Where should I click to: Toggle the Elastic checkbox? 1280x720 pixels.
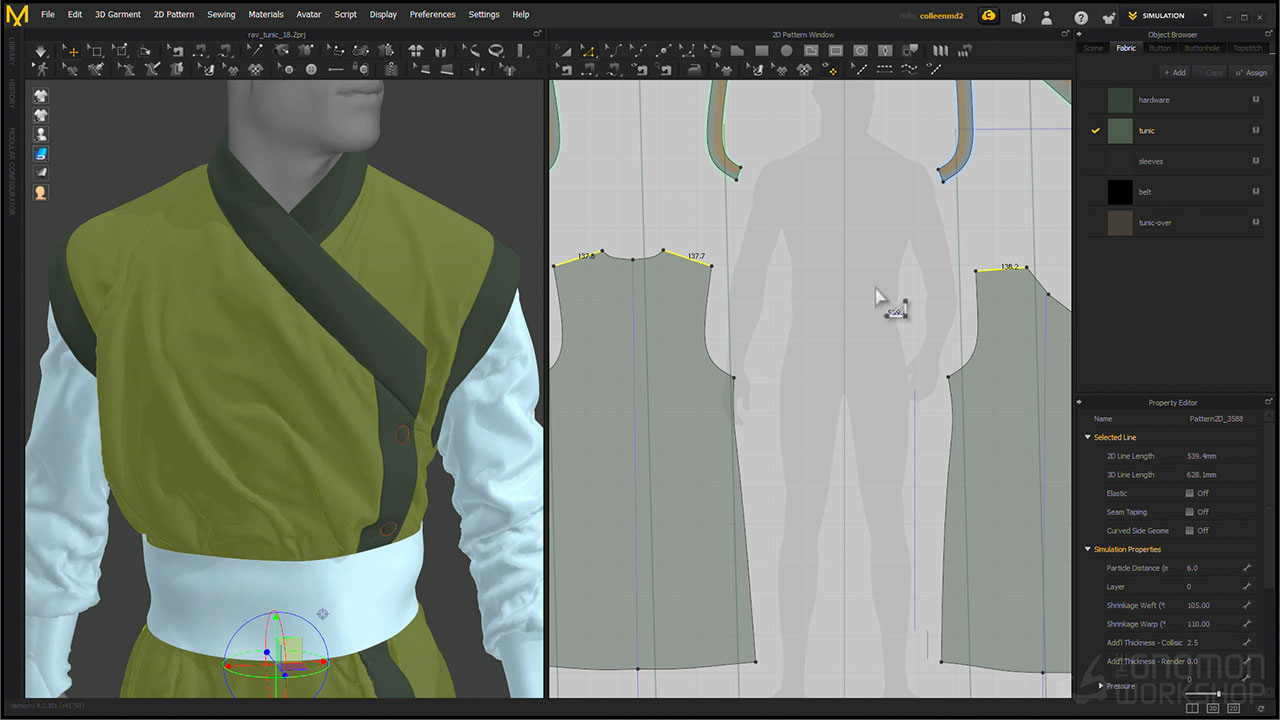click(x=1189, y=493)
